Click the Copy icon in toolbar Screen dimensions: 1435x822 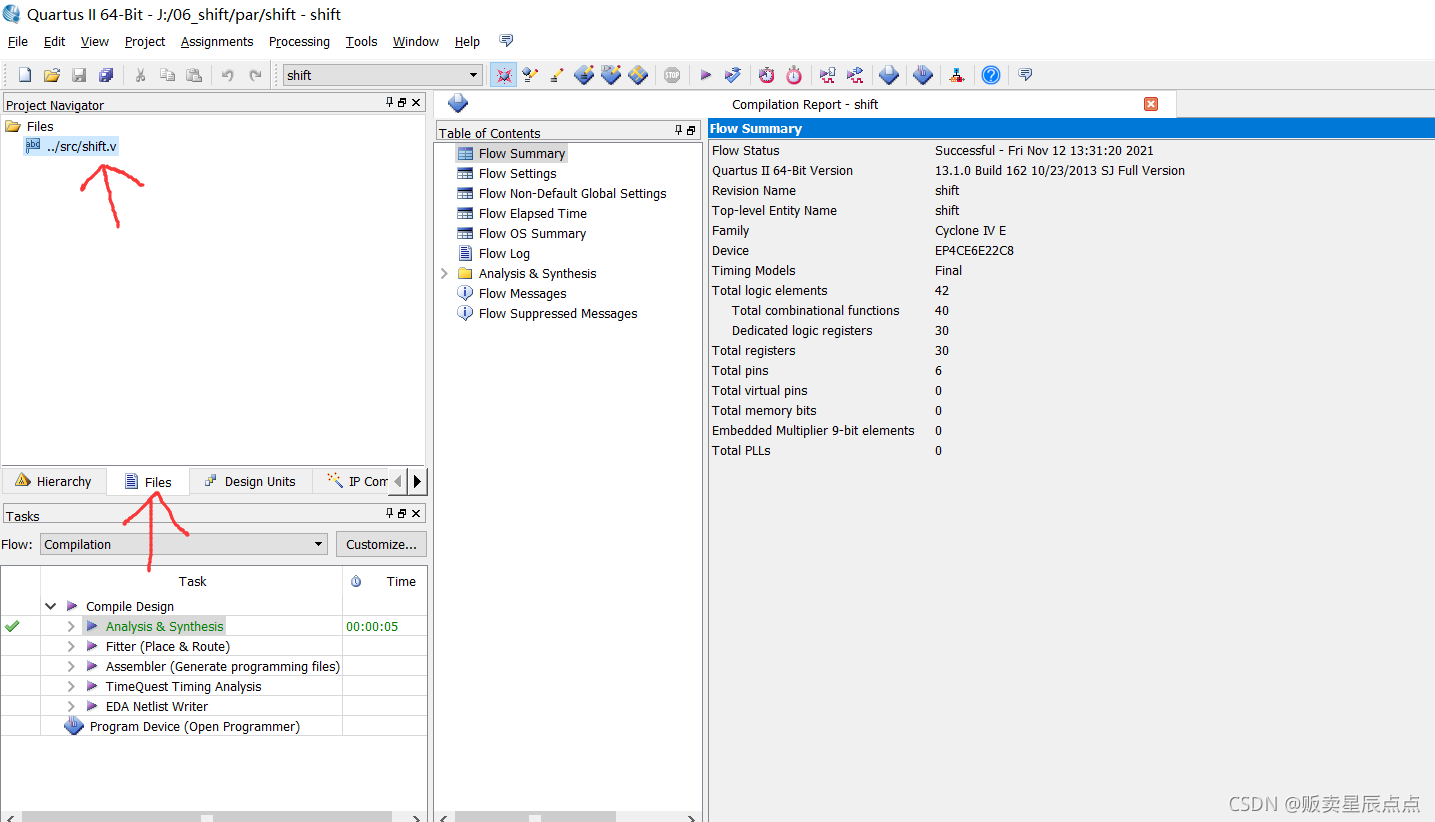click(x=167, y=75)
